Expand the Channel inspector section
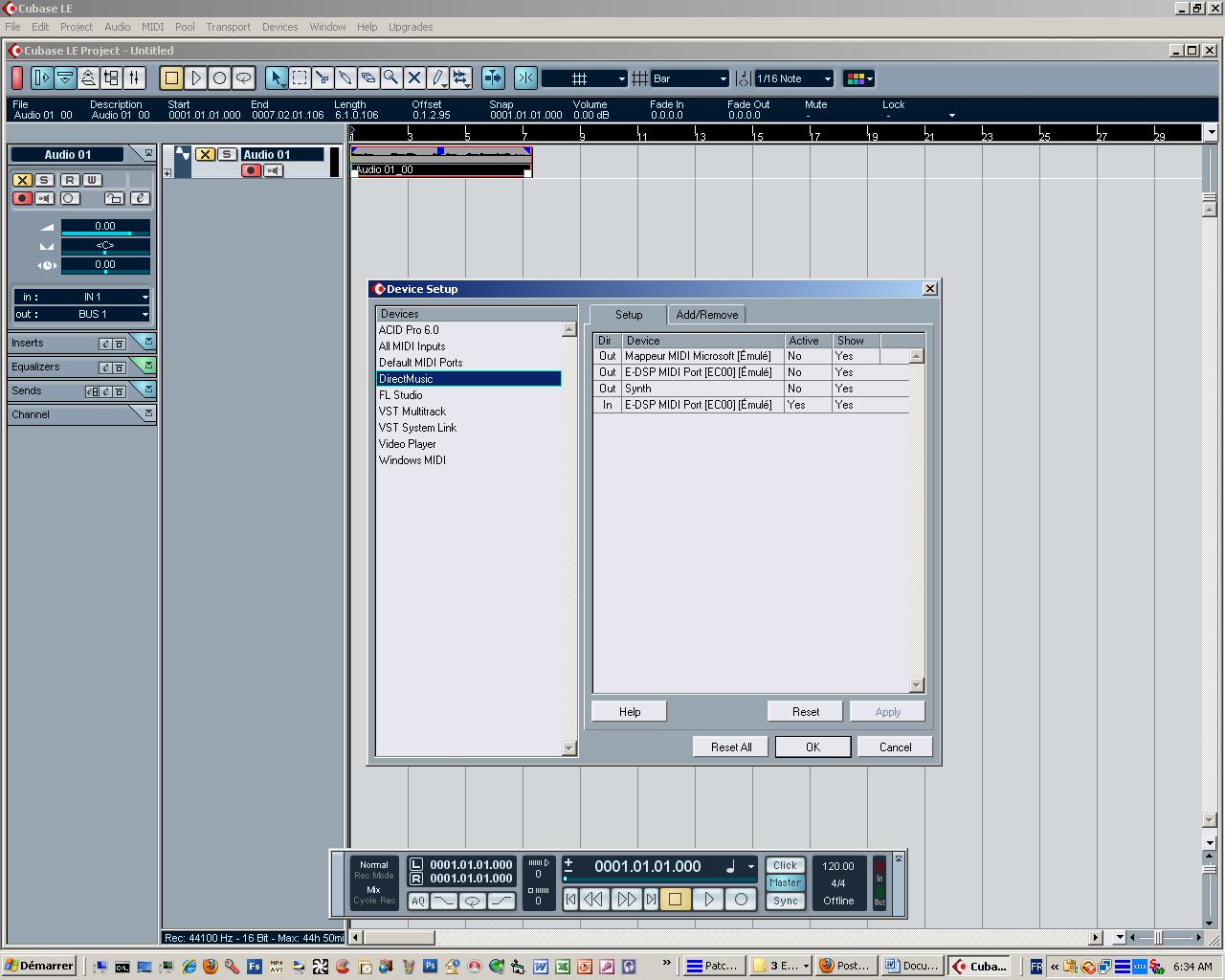This screenshot has width=1225, height=980. tap(147, 413)
